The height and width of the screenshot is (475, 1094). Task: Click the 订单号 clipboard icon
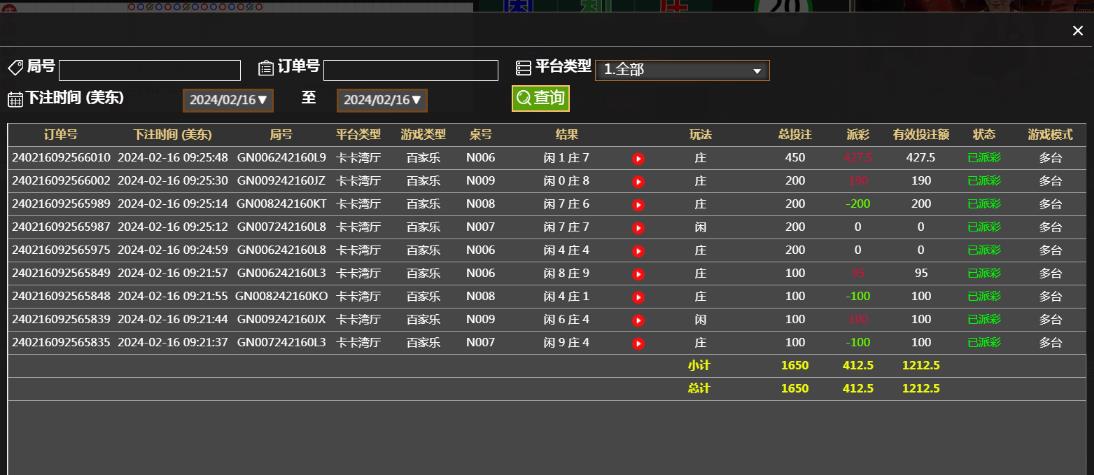(x=266, y=68)
